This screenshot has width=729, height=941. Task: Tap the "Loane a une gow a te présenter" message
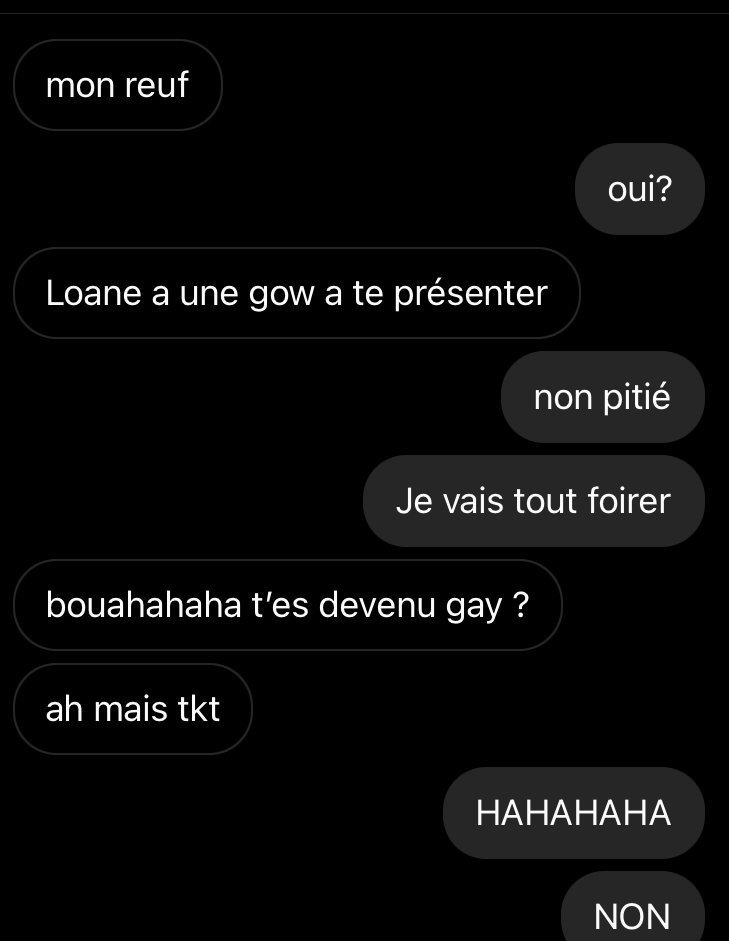click(296, 293)
